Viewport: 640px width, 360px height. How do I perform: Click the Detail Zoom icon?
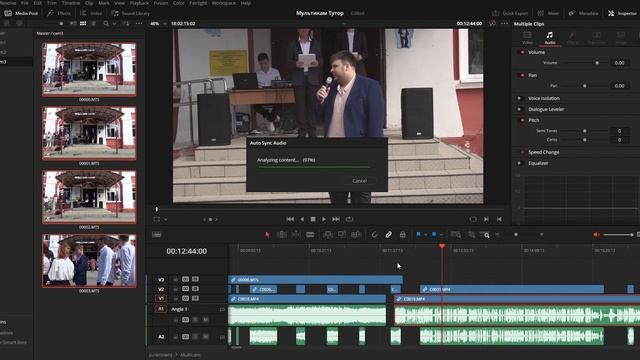(x=471, y=235)
